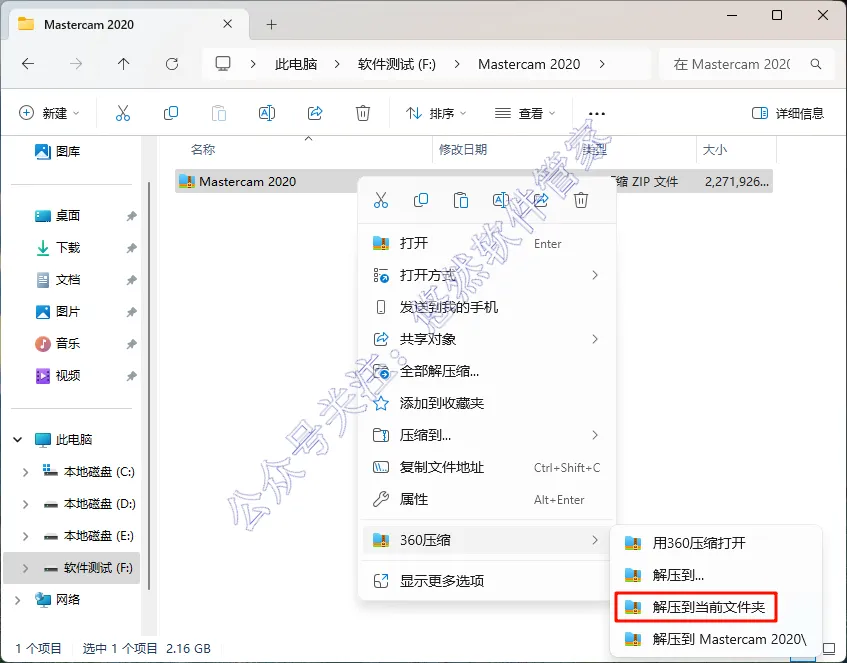847x663 pixels.
Task: Open 桌面 quick access folder
Action: pos(57,216)
